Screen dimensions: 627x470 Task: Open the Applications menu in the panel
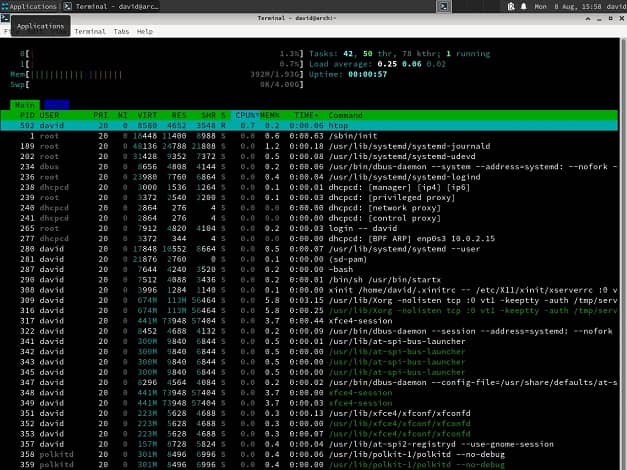point(29,6)
